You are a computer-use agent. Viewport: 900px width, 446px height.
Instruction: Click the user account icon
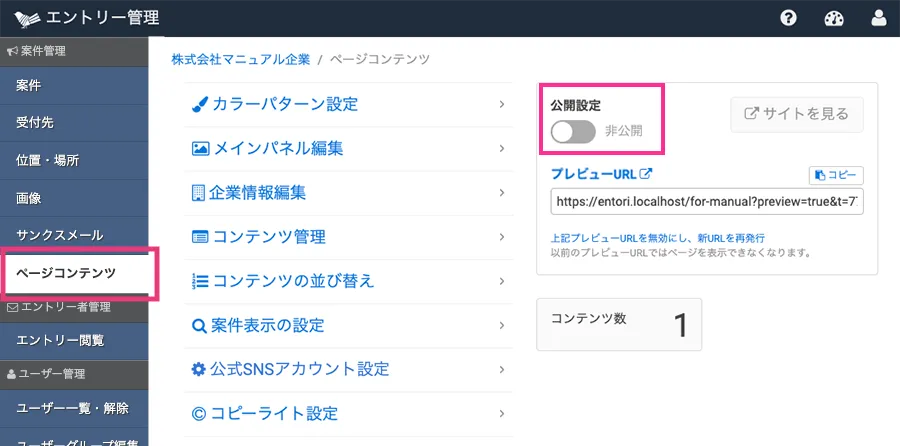coord(879,18)
